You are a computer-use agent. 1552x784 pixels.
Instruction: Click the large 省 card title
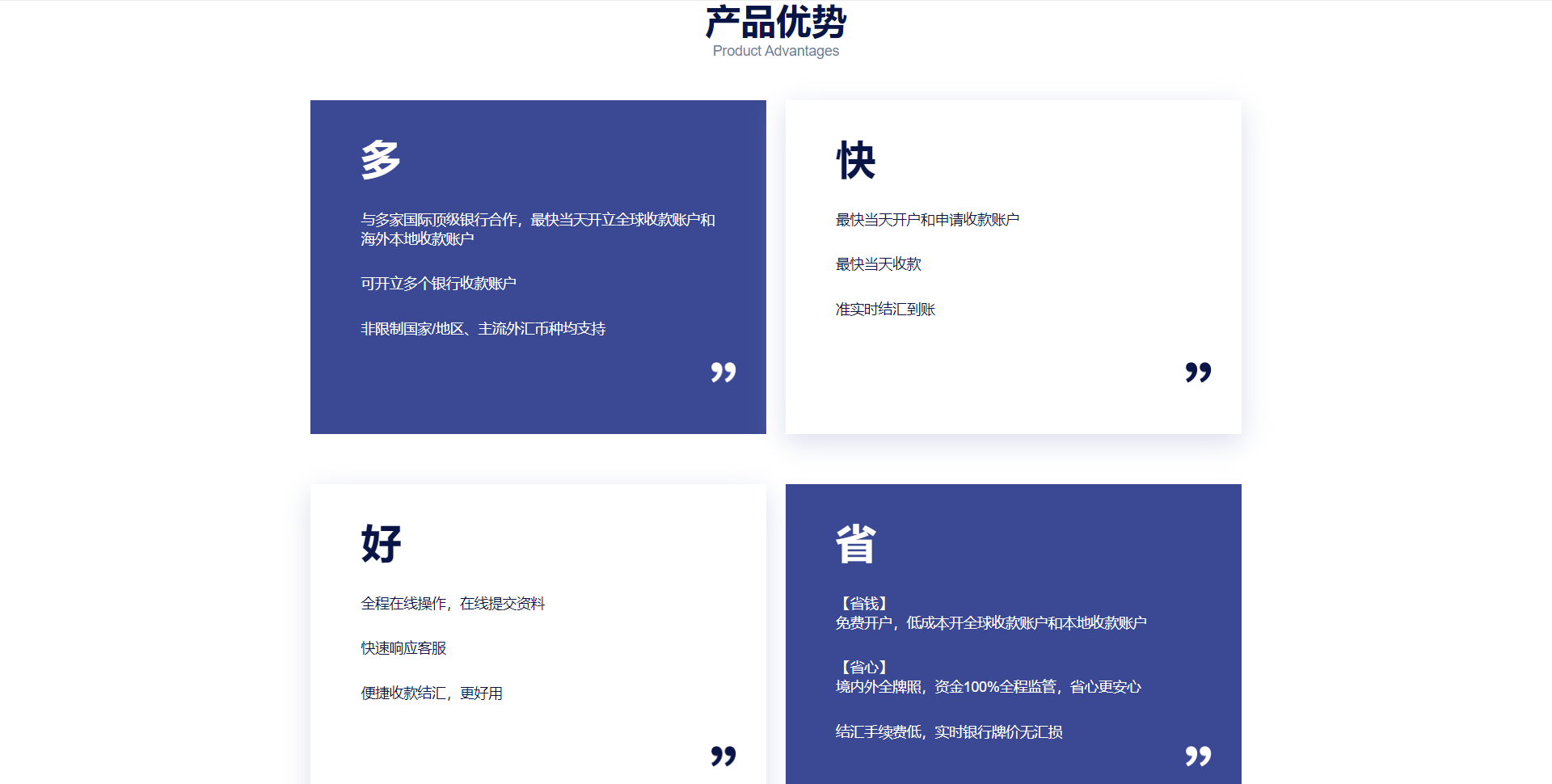click(x=856, y=544)
